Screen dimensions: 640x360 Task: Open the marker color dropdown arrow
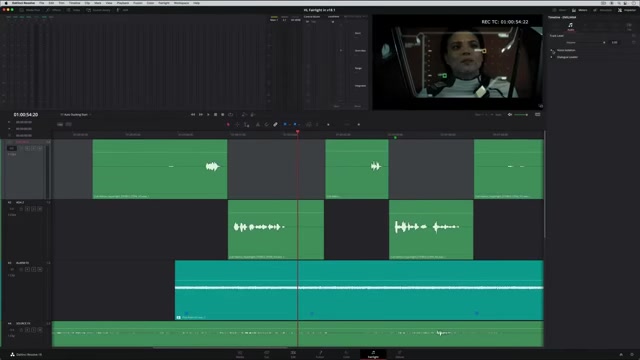pyautogui.click(x=299, y=124)
